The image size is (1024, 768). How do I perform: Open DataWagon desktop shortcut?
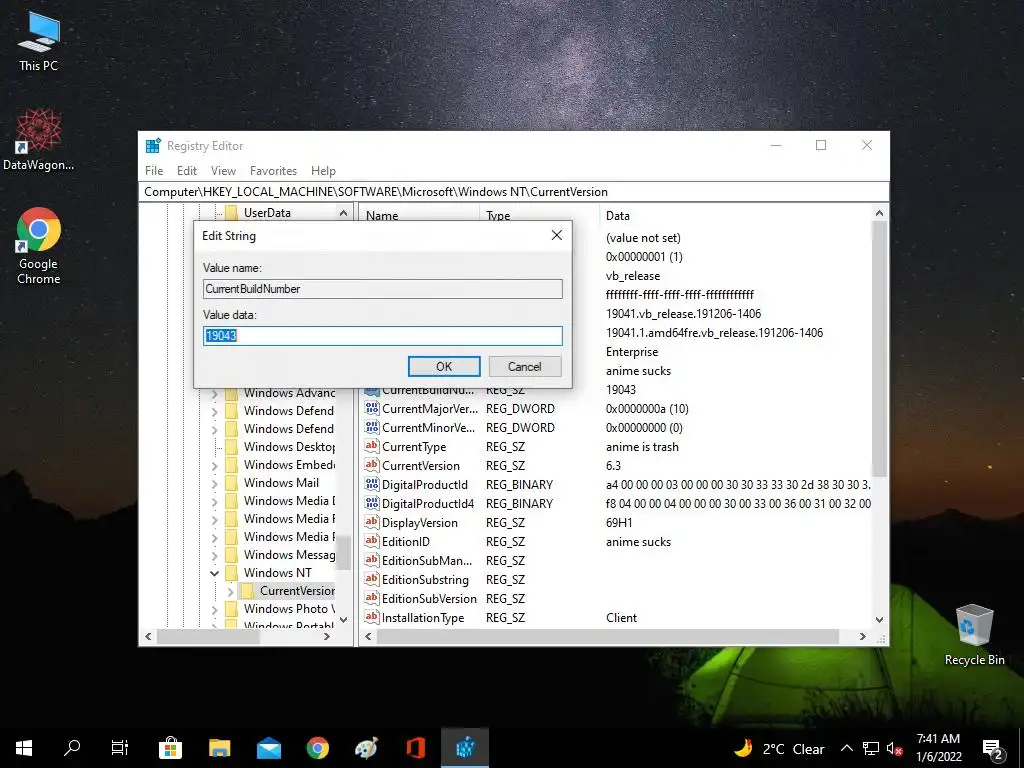pyautogui.click(x=39, y=140)
